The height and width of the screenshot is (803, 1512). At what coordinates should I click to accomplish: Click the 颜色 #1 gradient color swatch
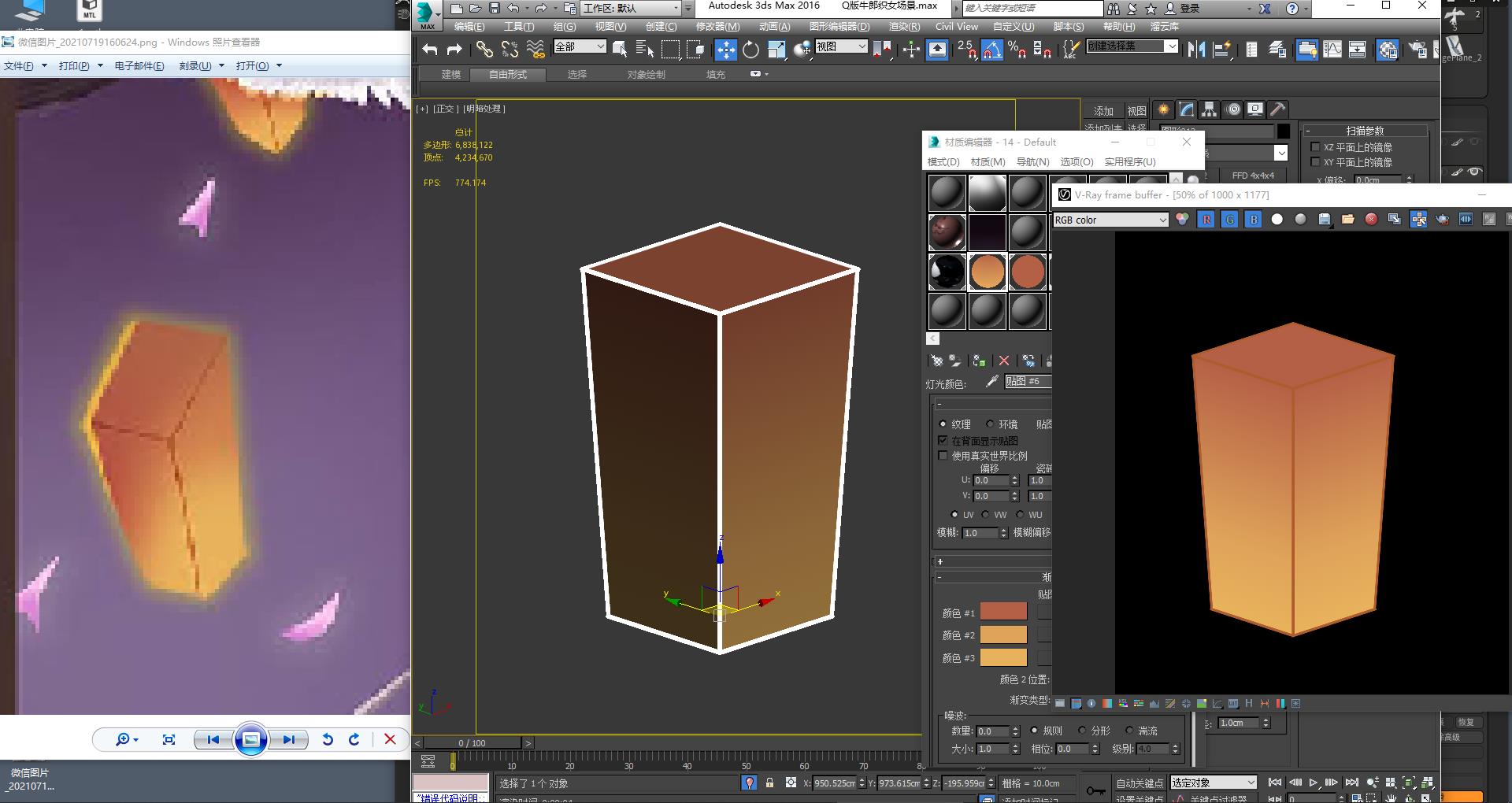click(x=1002, y=612)
